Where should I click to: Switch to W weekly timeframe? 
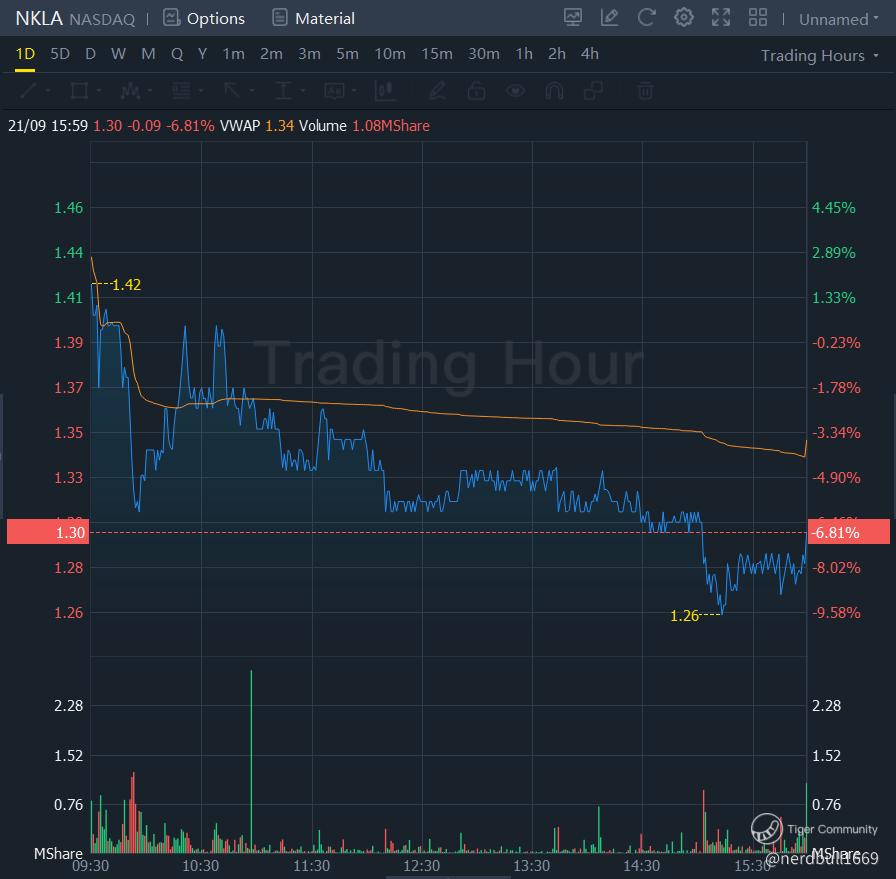click(x=118, y=54)
